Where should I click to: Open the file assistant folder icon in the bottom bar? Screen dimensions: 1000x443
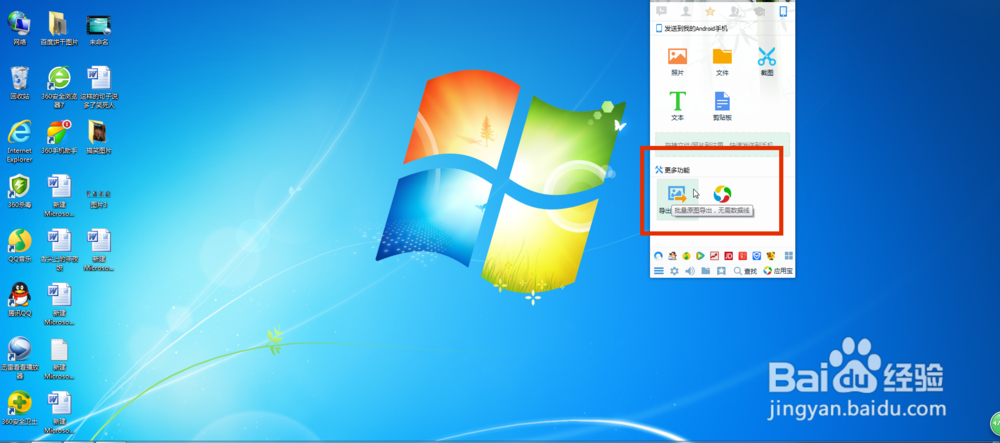point(705,271)
